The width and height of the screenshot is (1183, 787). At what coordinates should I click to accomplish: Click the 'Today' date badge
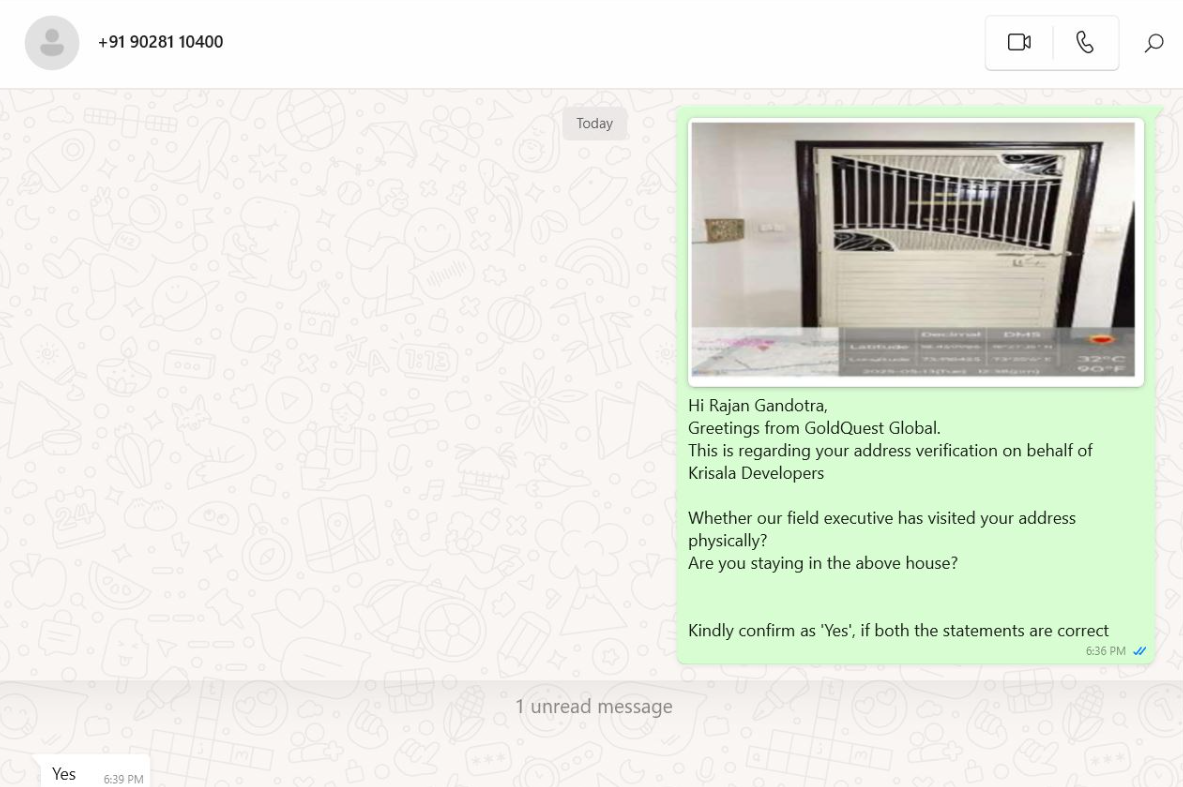point(595,123)
